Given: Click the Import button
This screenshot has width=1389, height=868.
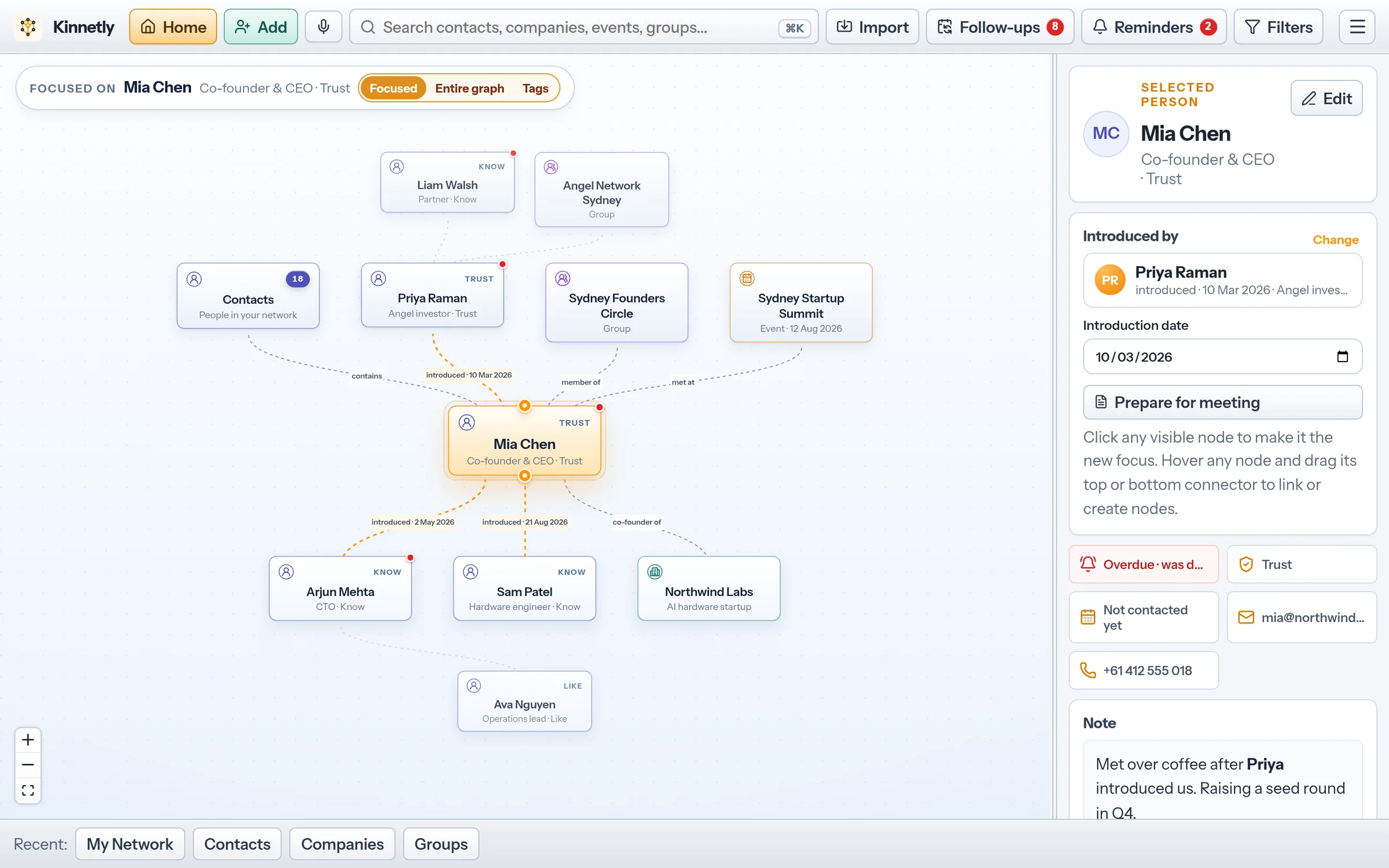Looking at the screenshot, I should [x=872, y=27].
